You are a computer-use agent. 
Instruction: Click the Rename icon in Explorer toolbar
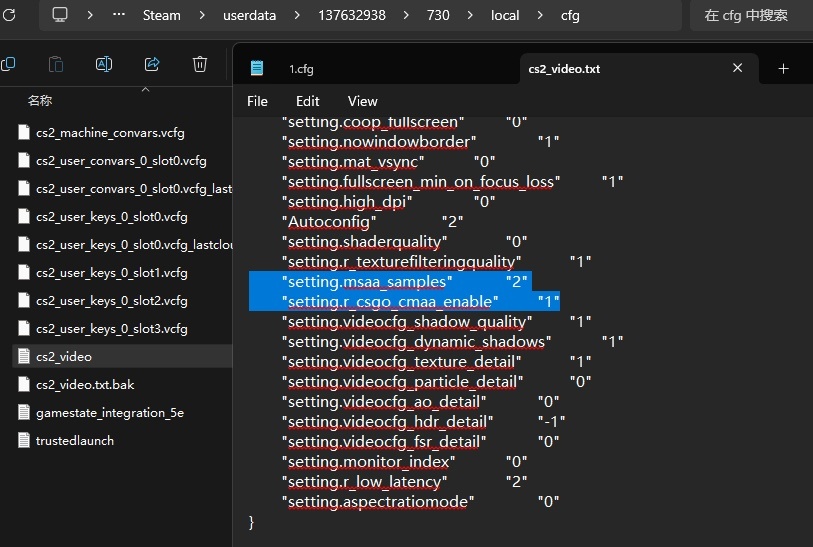click(x=104, y=64)
